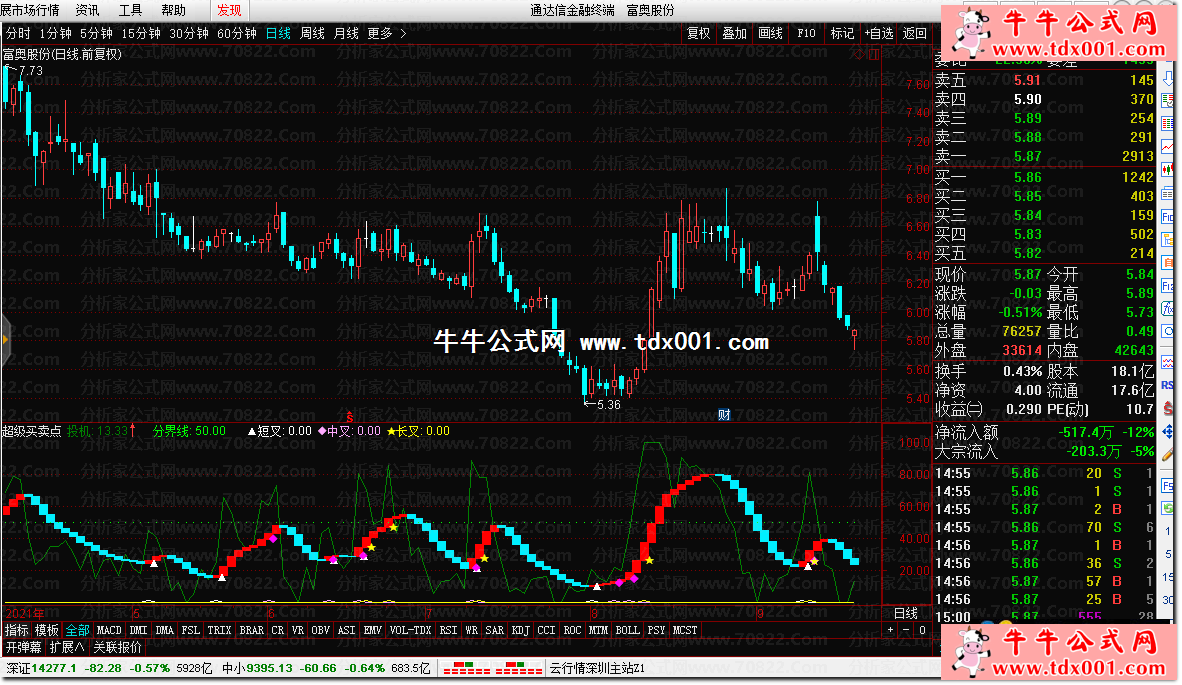Switch chart to 月线 monthly

(346, 33)
